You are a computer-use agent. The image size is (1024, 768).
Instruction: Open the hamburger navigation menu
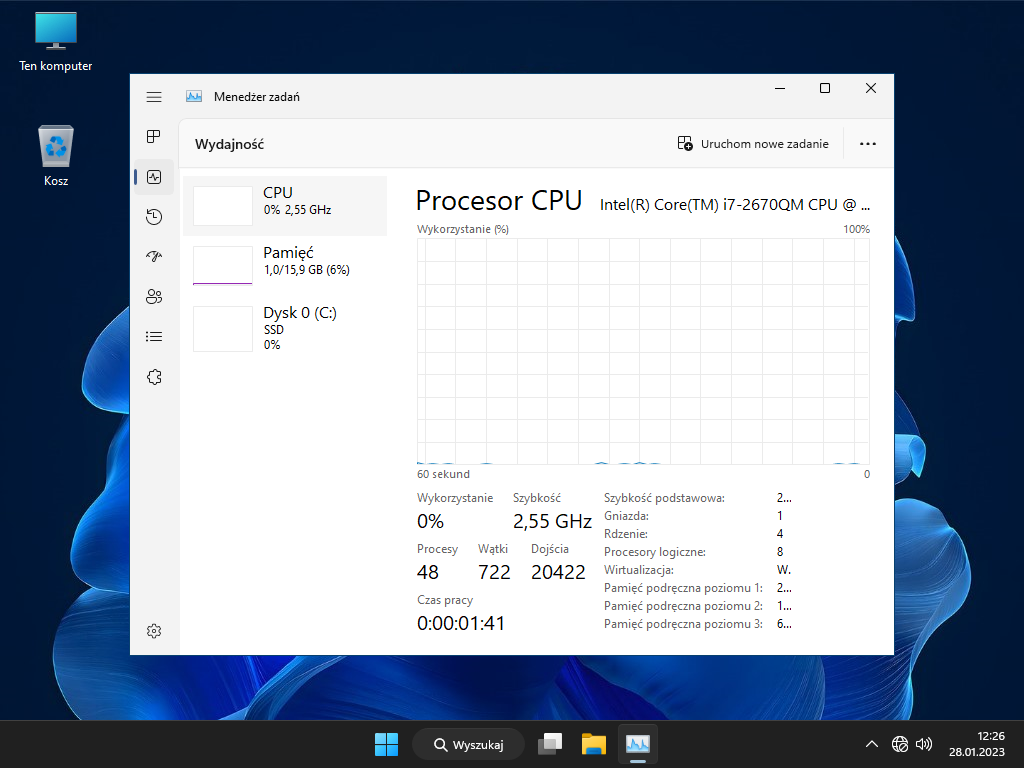click(x=154, y=97)
